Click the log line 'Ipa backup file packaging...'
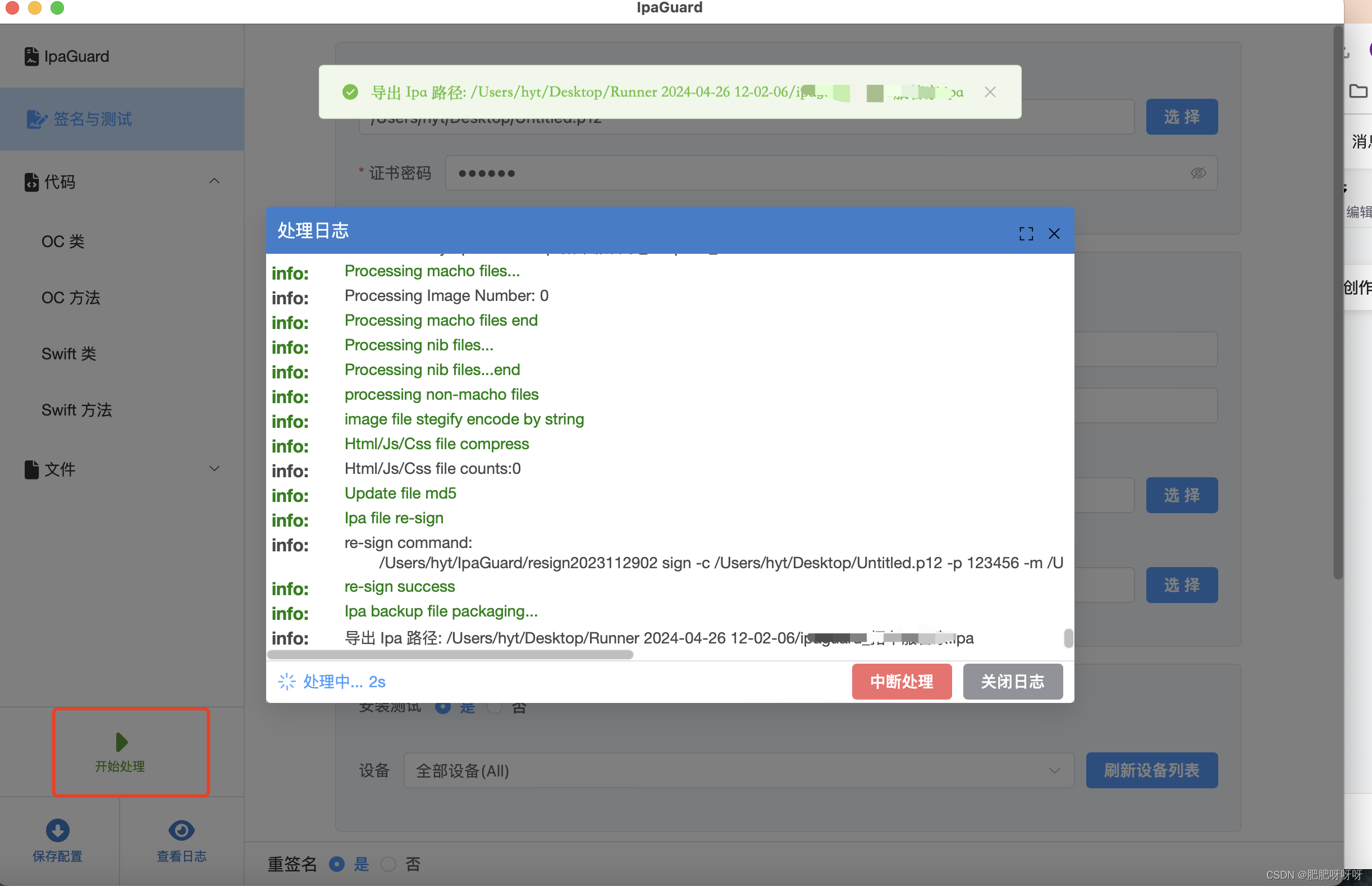Screen dimensions: 1372x886 [441, 611]
